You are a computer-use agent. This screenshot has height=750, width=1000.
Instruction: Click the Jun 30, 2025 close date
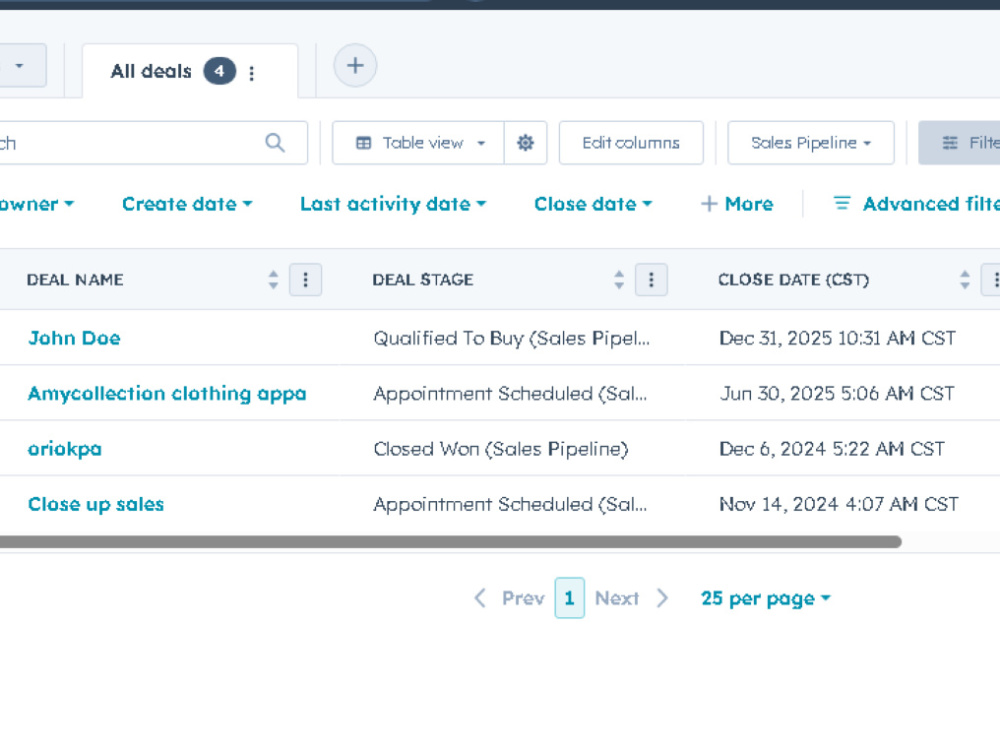tap(837, 393)
